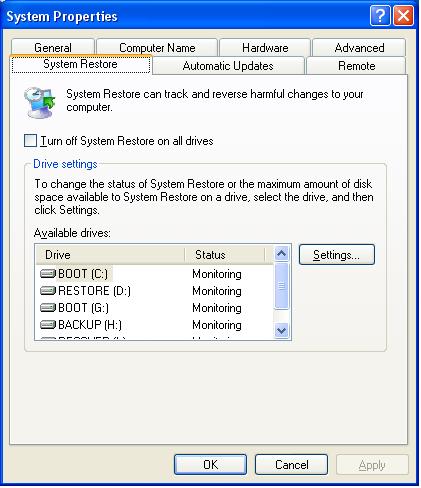Viewport: 421px width, 488px height.
Task: Confirm with the OK button
Action: point(210,464)
